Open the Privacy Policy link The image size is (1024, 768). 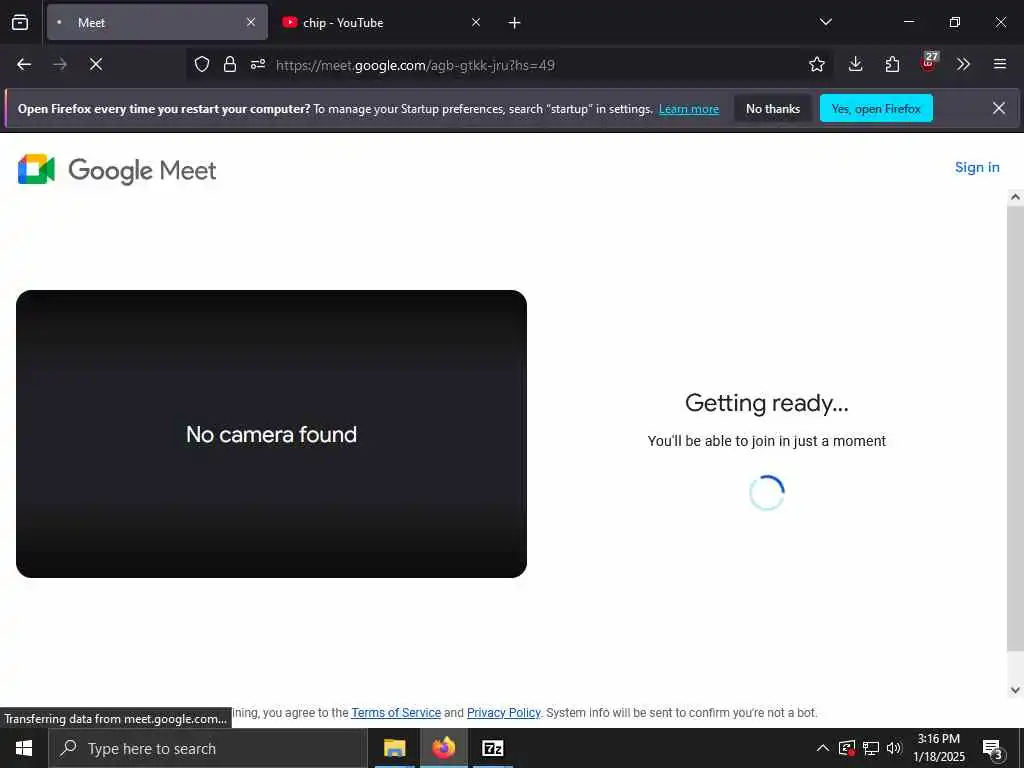pos(504,712)
